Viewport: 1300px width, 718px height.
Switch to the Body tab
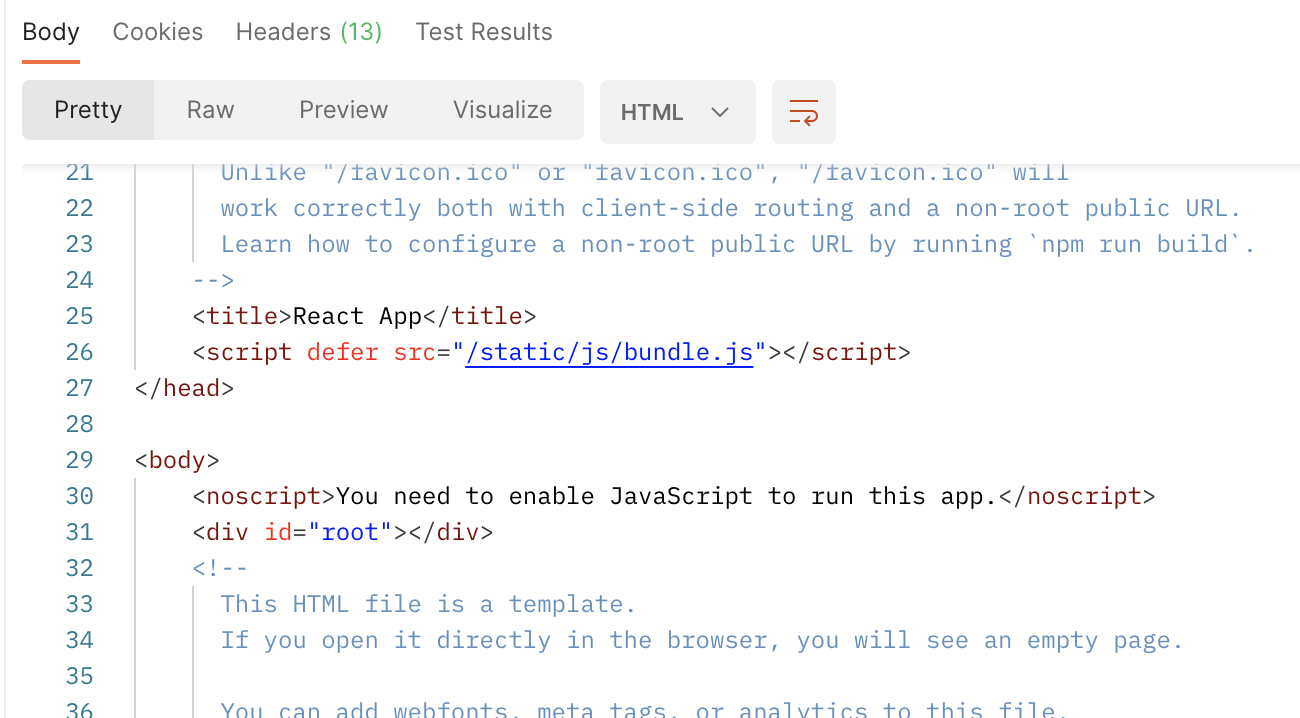(x=51, y=32)
